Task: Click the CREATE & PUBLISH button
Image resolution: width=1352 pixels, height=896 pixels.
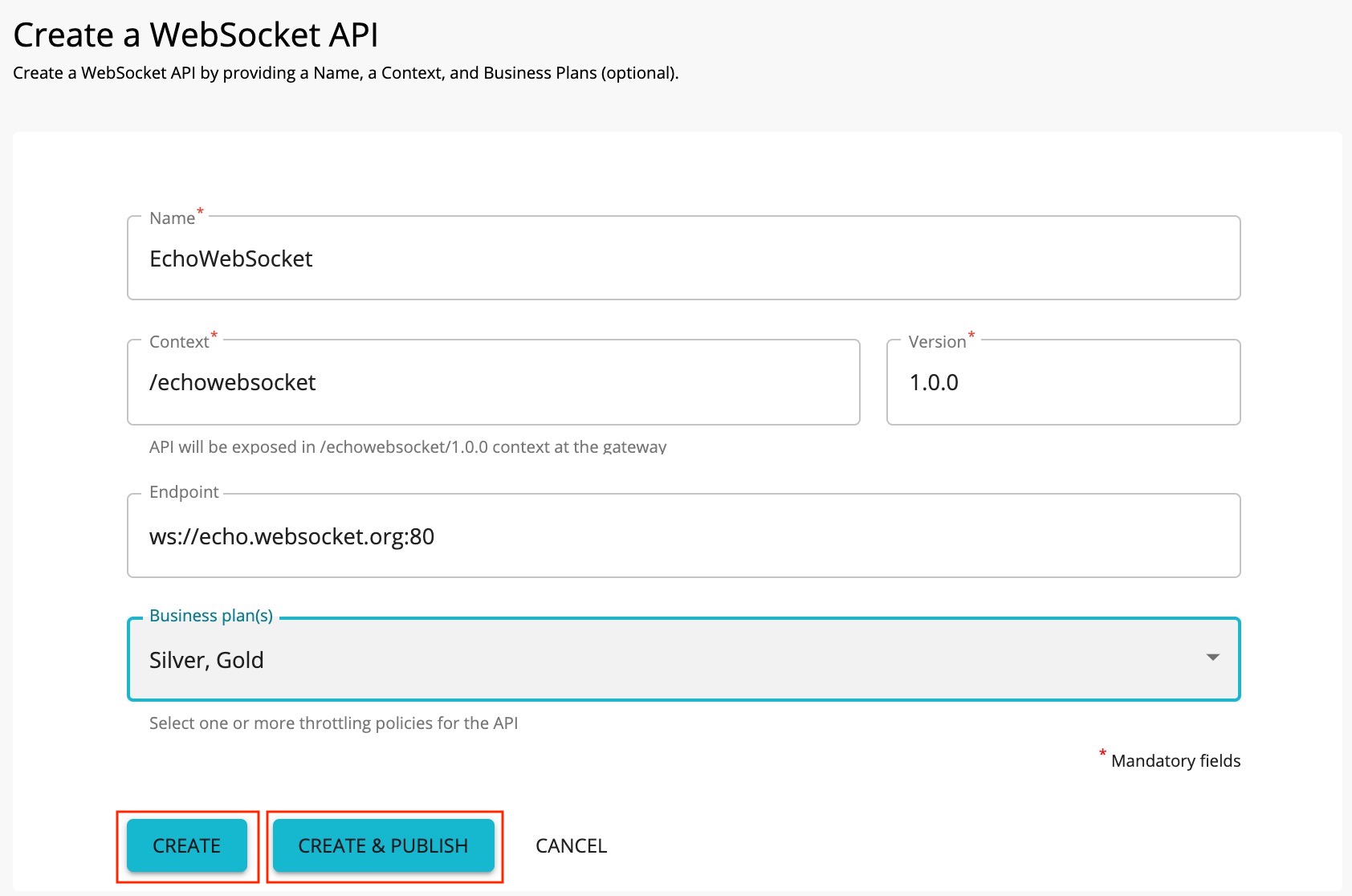Action: [383, 845]
